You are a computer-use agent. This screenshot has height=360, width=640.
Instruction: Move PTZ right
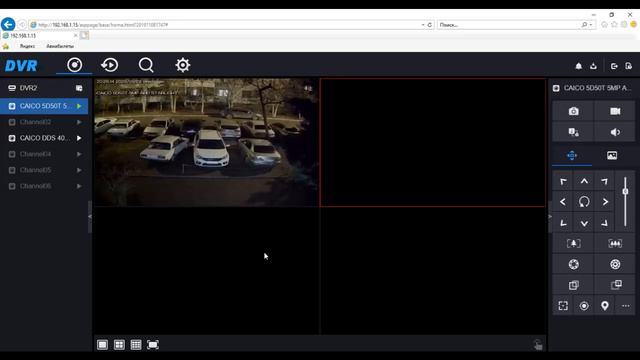tap(604, 202)
